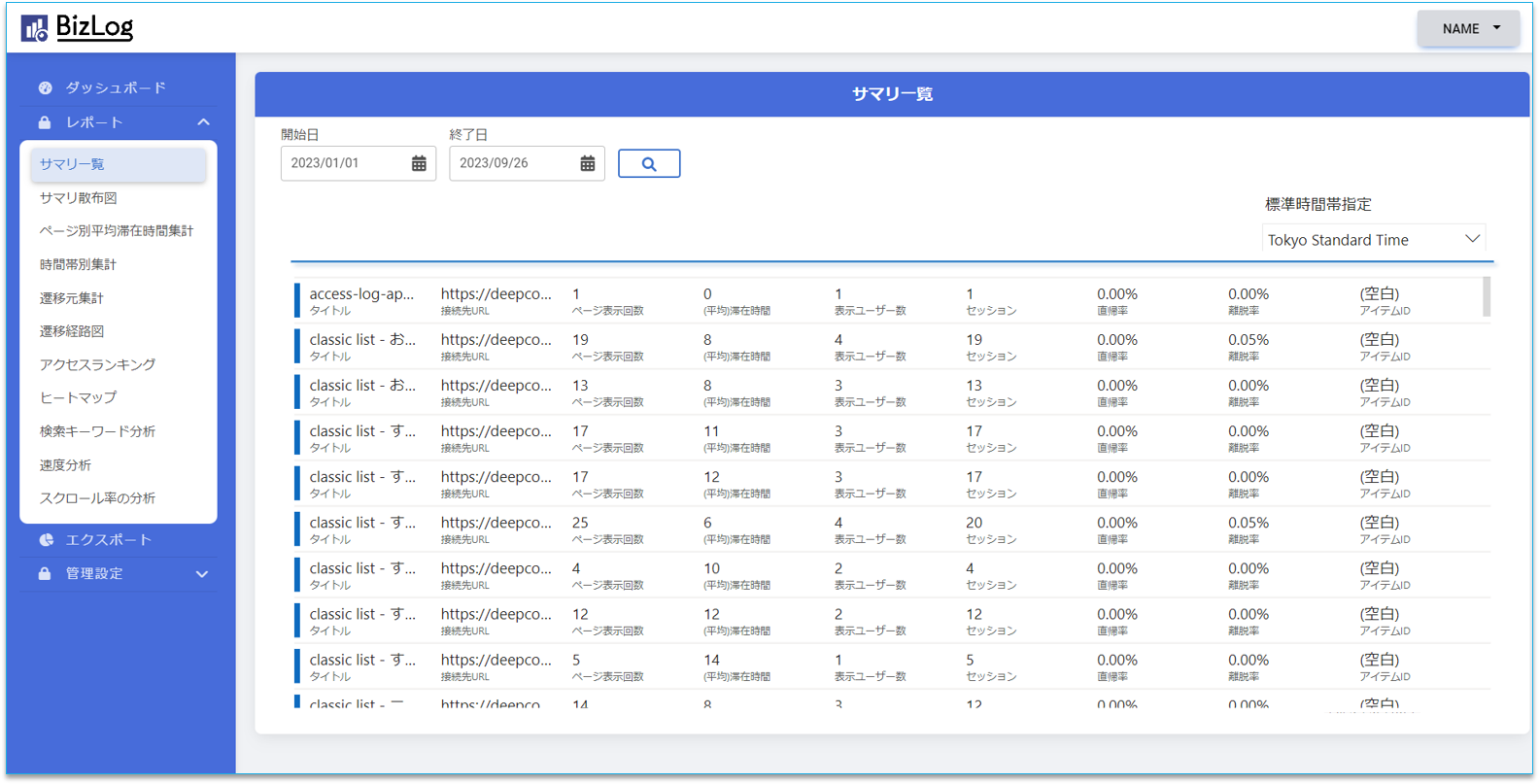Go to ダッシュボード

116,87
